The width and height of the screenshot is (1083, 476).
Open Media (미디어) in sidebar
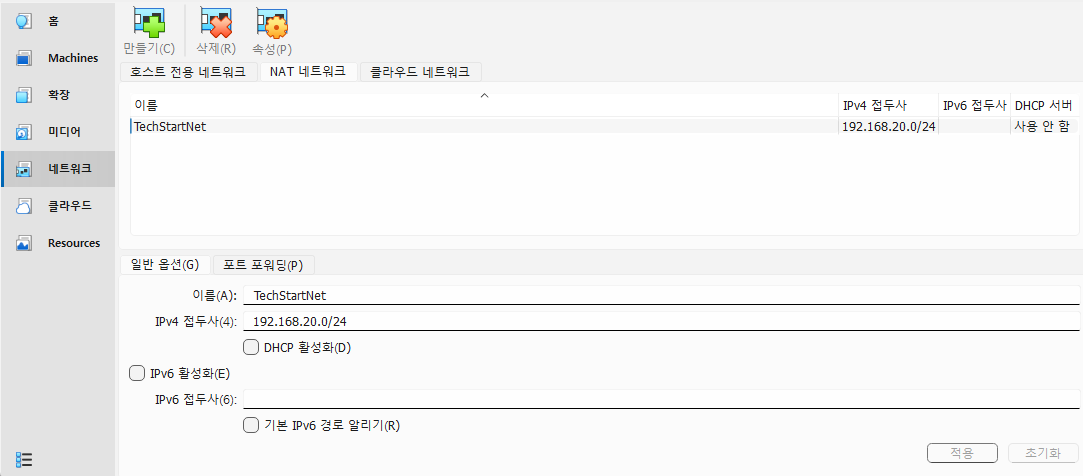click(x=57, y=131)
